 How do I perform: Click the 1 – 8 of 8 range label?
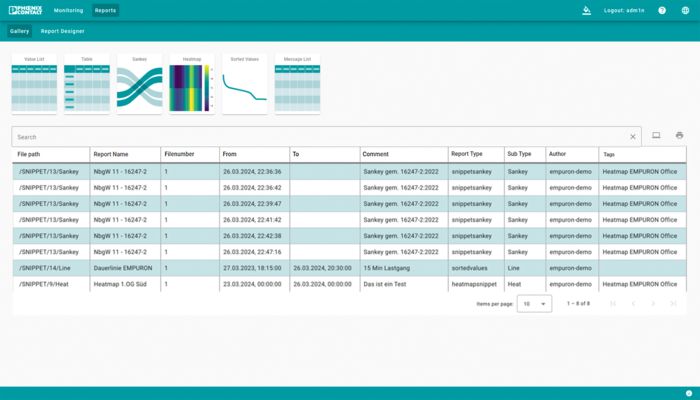tap(578, 304)
